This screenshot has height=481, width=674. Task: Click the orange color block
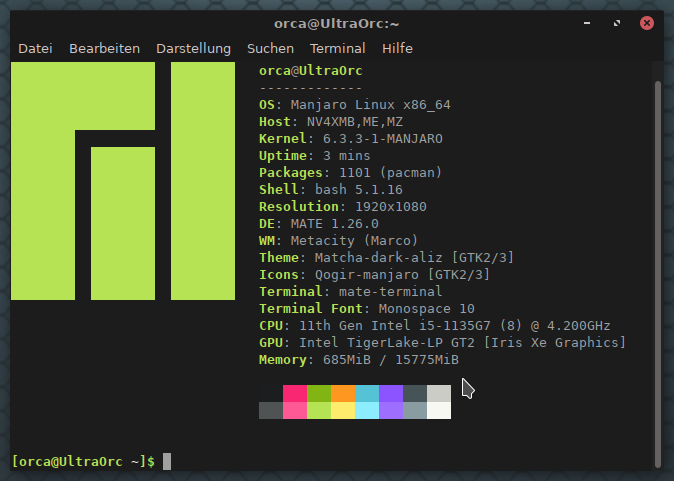click(x=343, y=393)
